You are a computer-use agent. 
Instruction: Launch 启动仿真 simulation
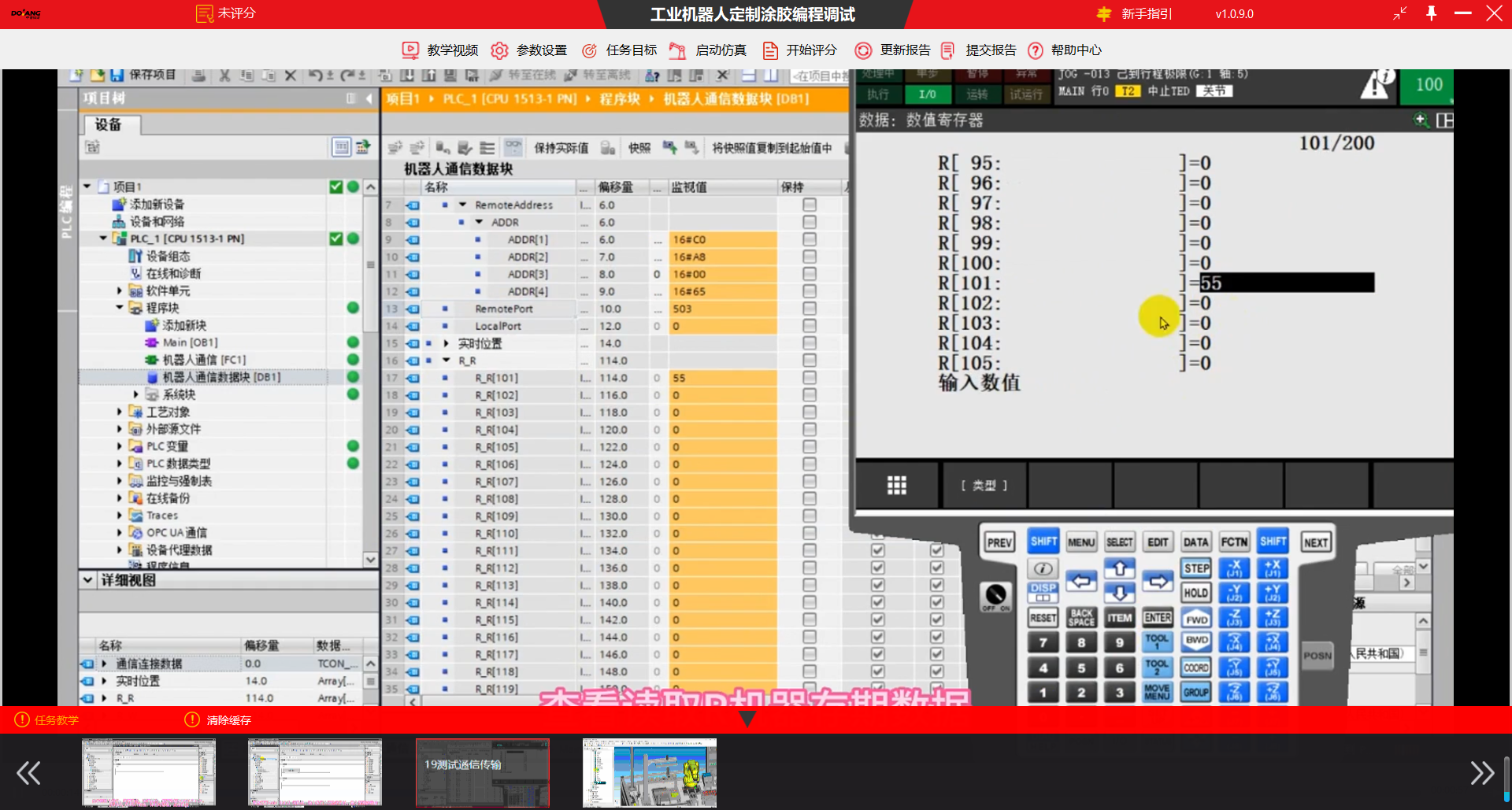pyautogui.click(x=708, y=50)
